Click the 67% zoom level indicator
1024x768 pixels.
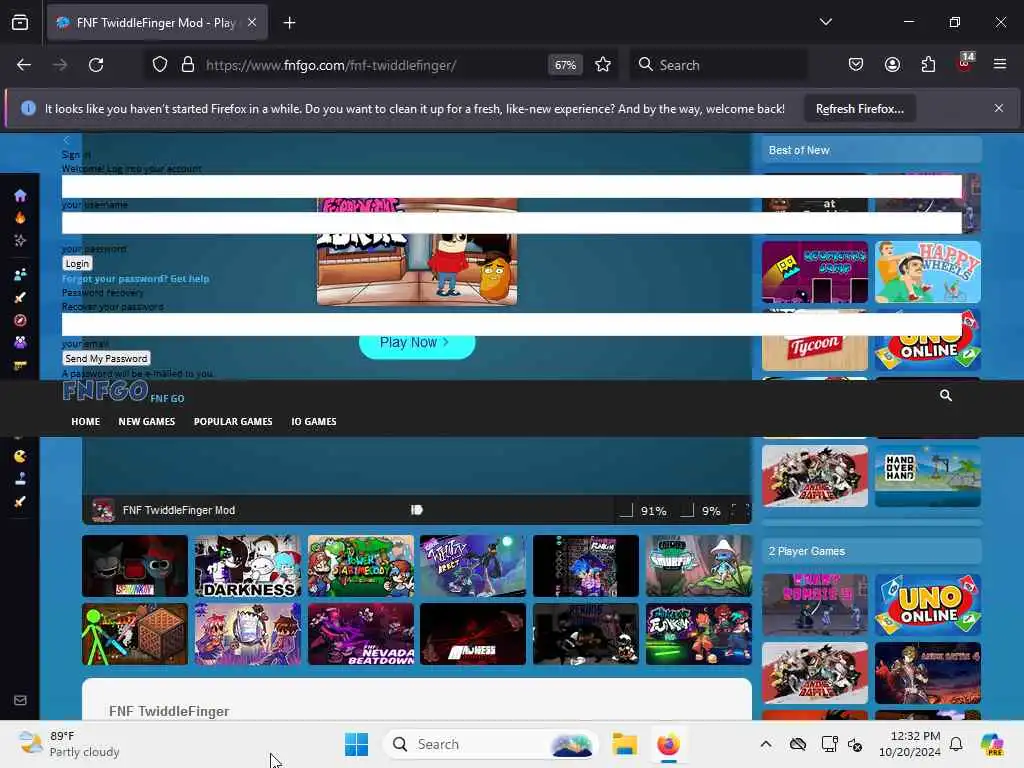pos(565,65)
